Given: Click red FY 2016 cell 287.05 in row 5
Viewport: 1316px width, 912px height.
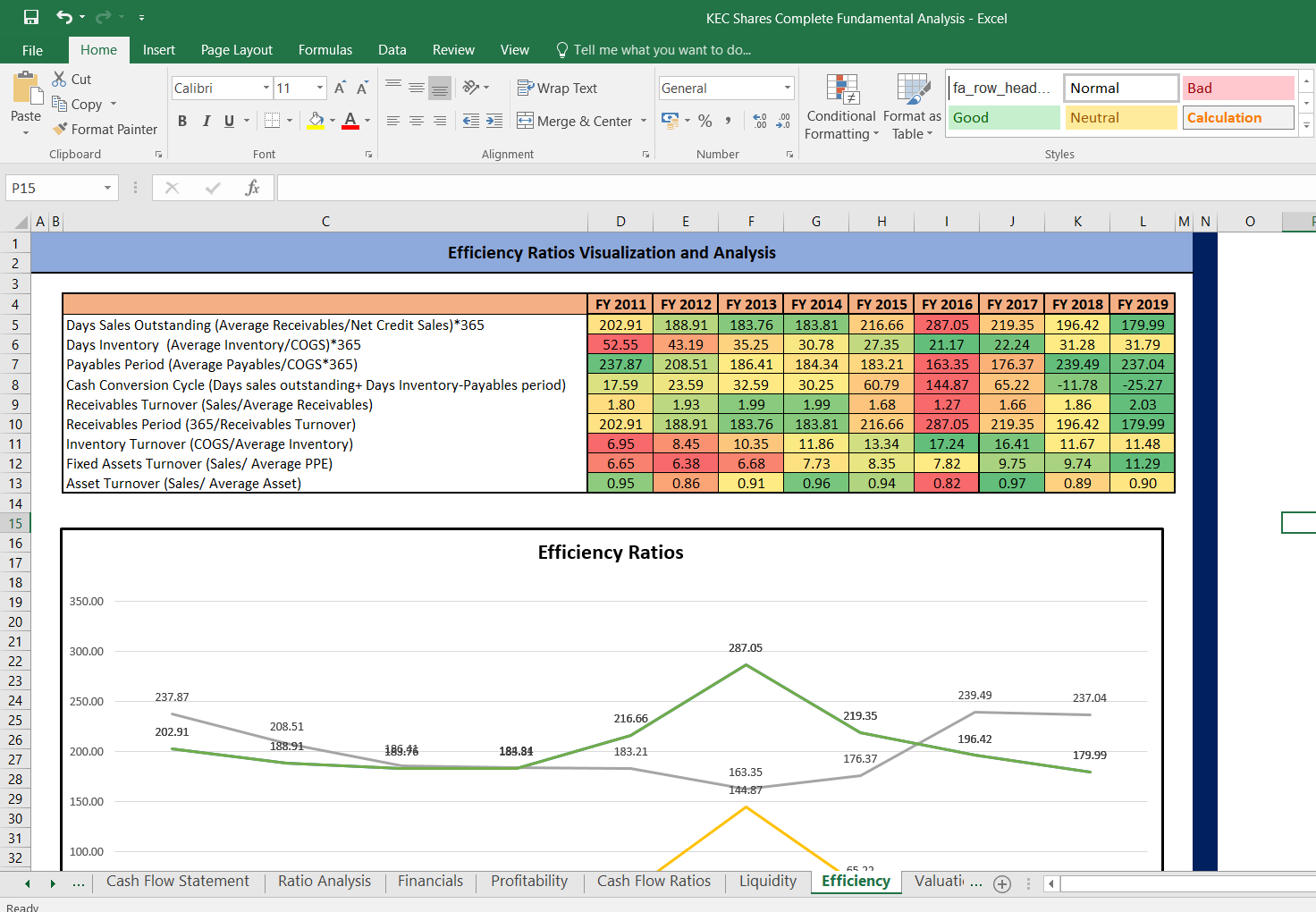Looking at the screenshot, I should pyautogui.click(x=947, y=325).
